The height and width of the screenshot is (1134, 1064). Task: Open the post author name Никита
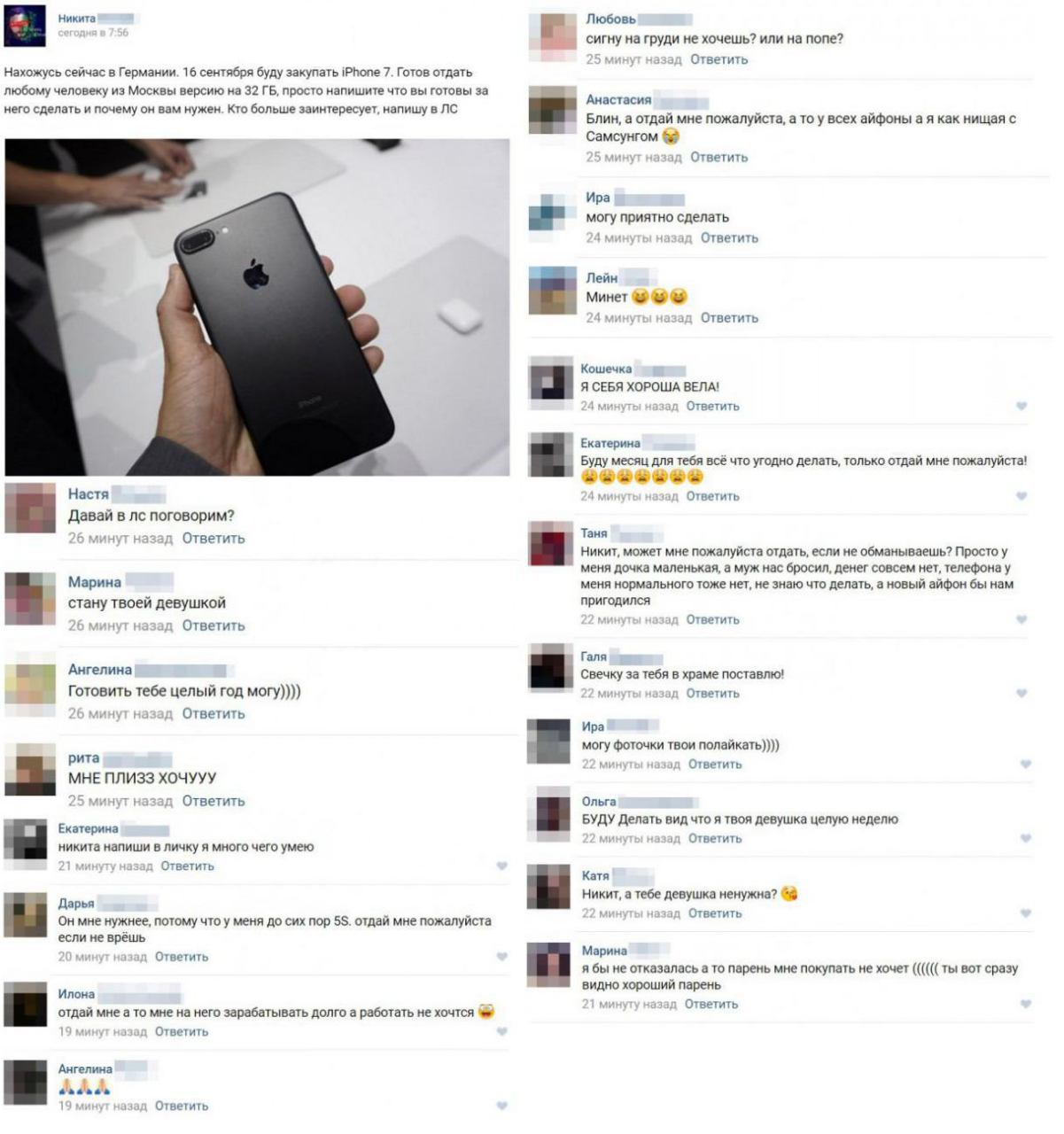(77, 18)
